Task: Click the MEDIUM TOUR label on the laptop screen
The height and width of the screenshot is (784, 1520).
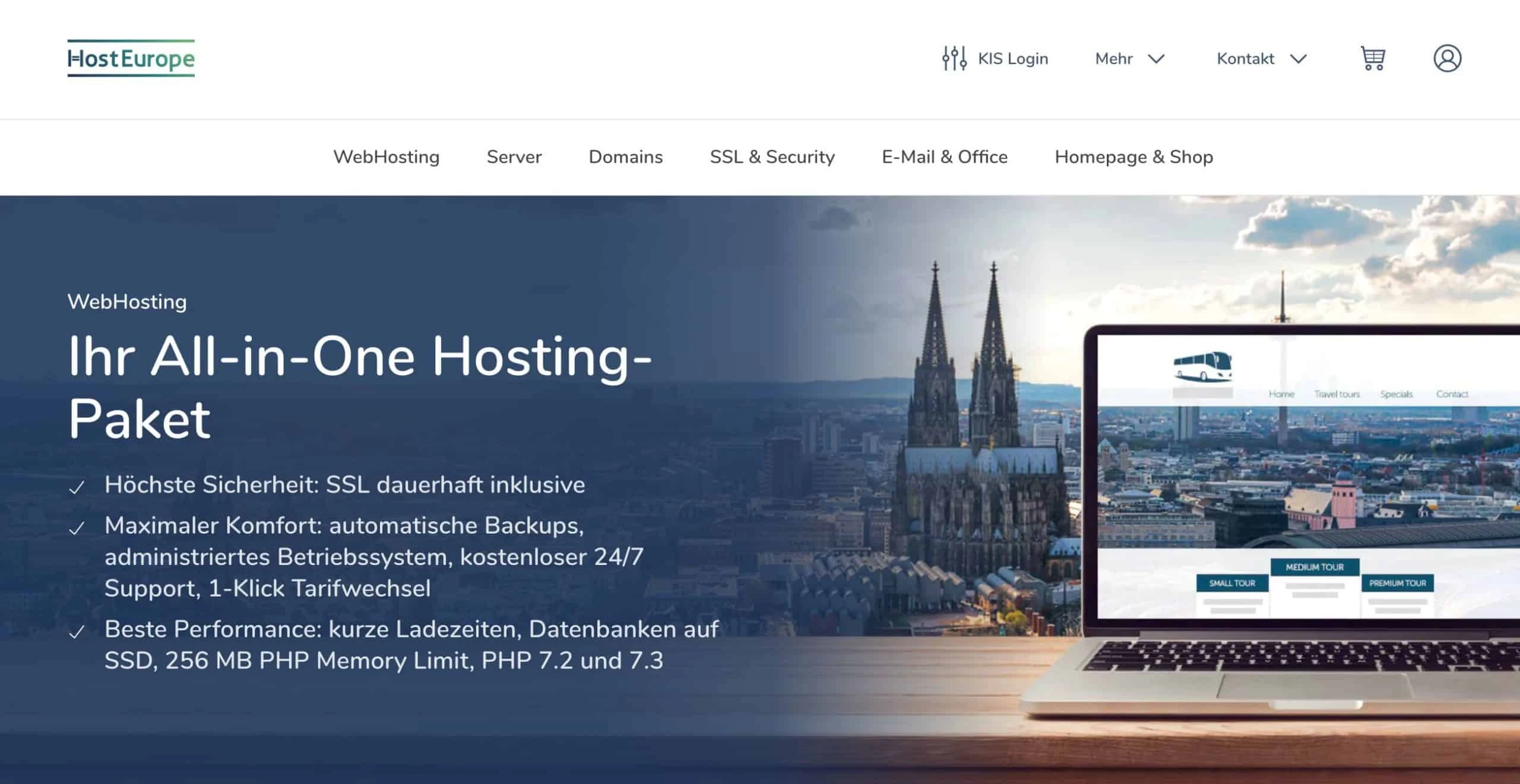Action: coord(1315,567)
